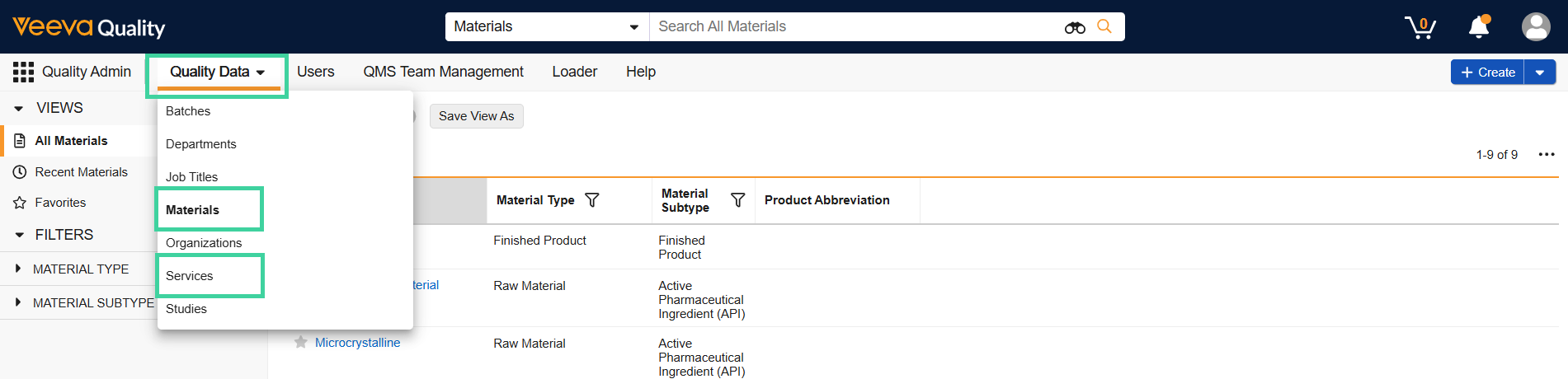This screenshot has width=1568, height=379.
Task: Click the Material Type filter icon
Action: click(592, 200)
